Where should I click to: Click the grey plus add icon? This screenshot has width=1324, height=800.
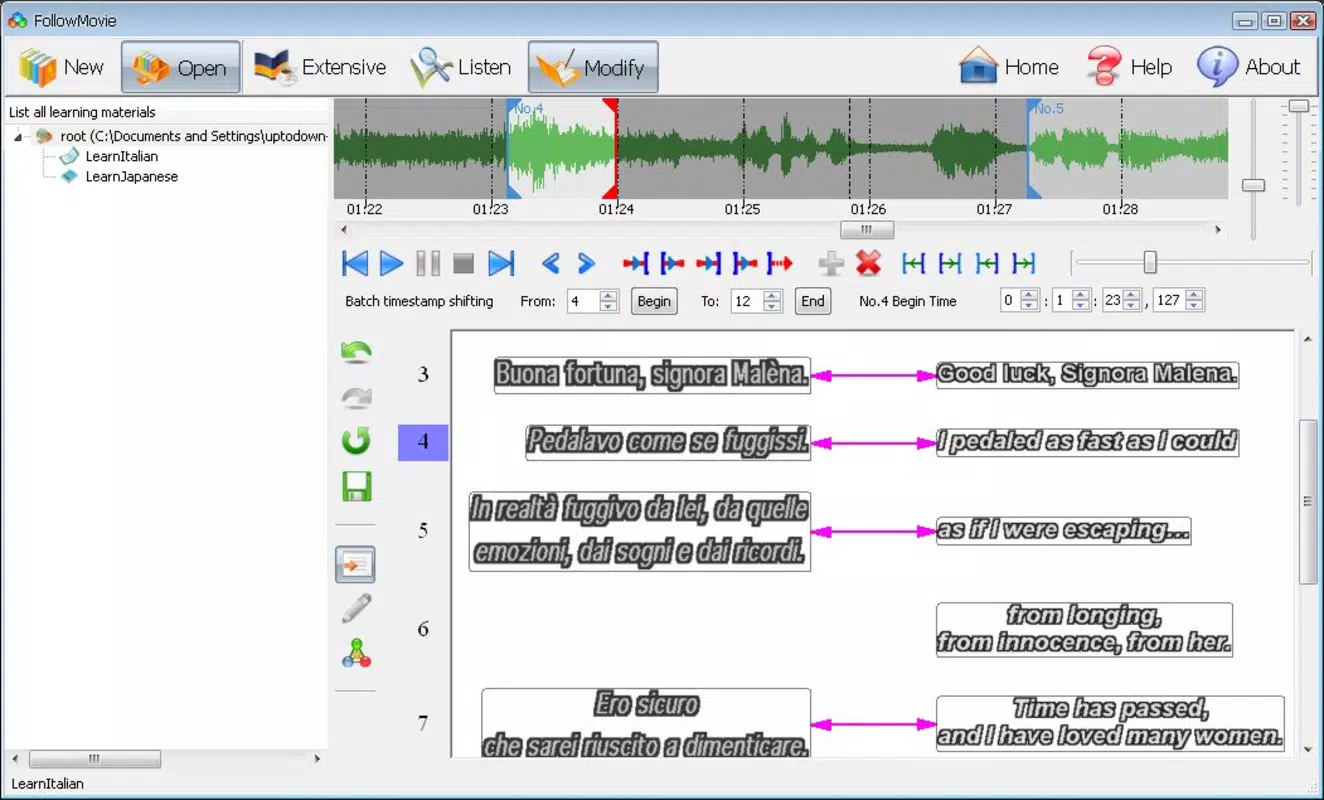coord(831,263)
